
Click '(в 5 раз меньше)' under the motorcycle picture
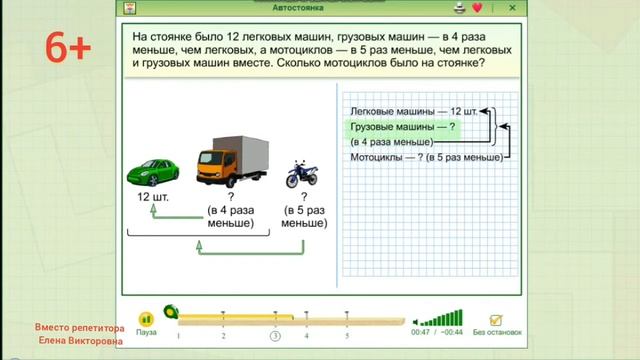click(304, 216)
